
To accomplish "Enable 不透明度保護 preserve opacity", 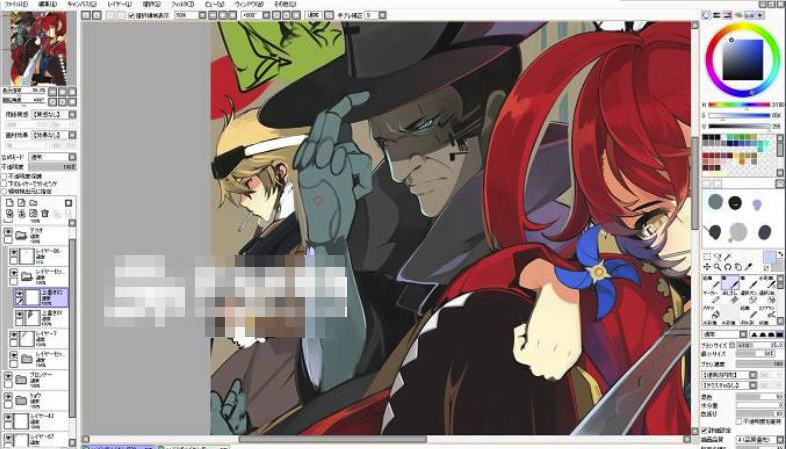I will [4, 176].
